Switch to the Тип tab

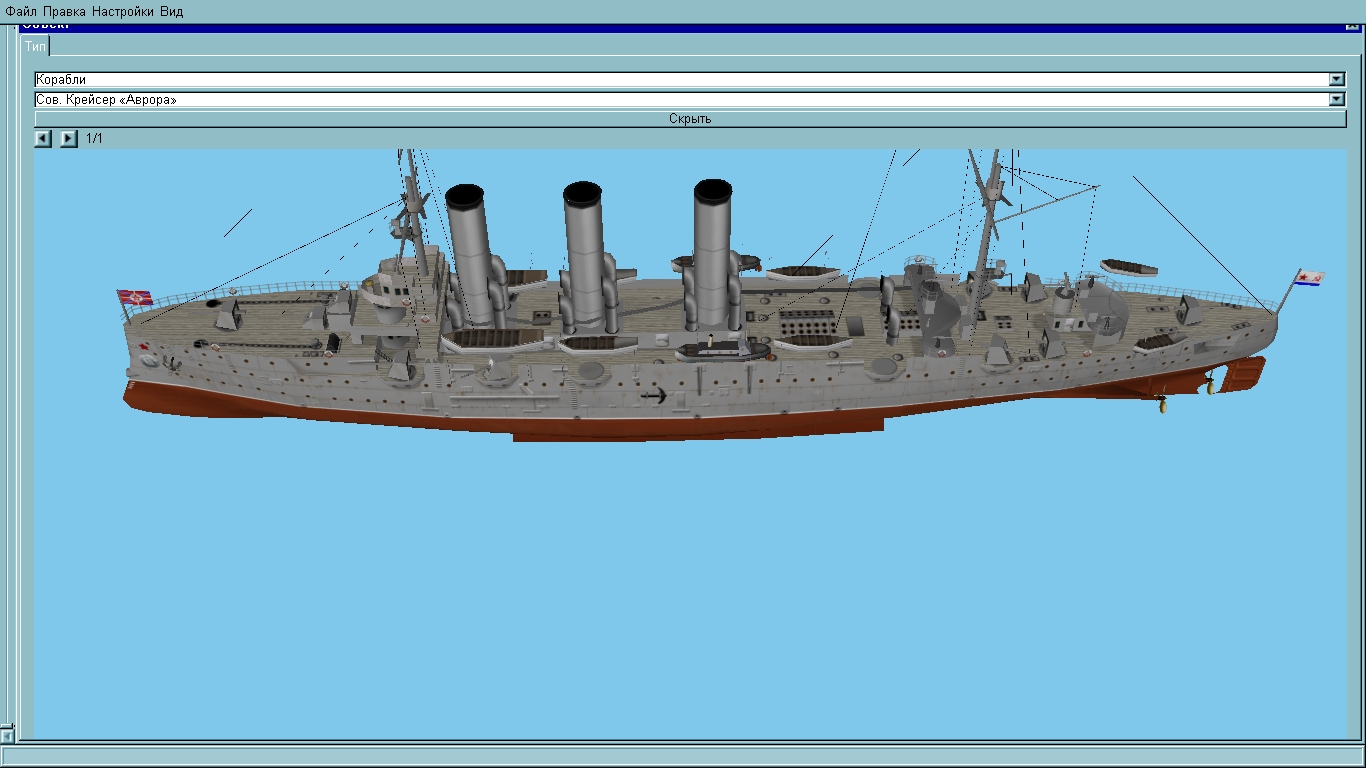click(x=35, y=46)
